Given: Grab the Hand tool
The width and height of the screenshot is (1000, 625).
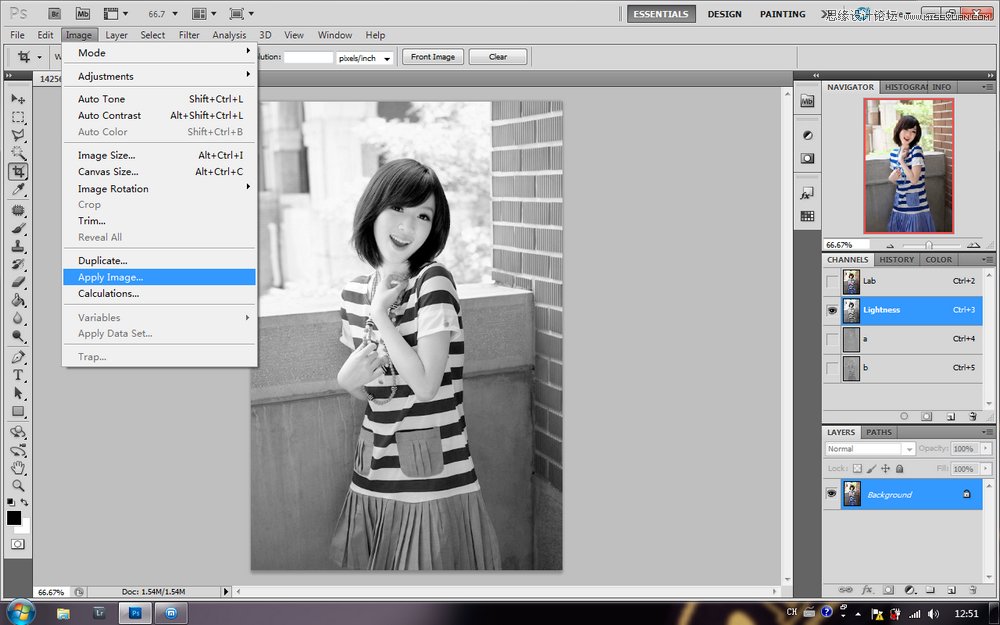Looking at the screenshot, I should 18,465.
